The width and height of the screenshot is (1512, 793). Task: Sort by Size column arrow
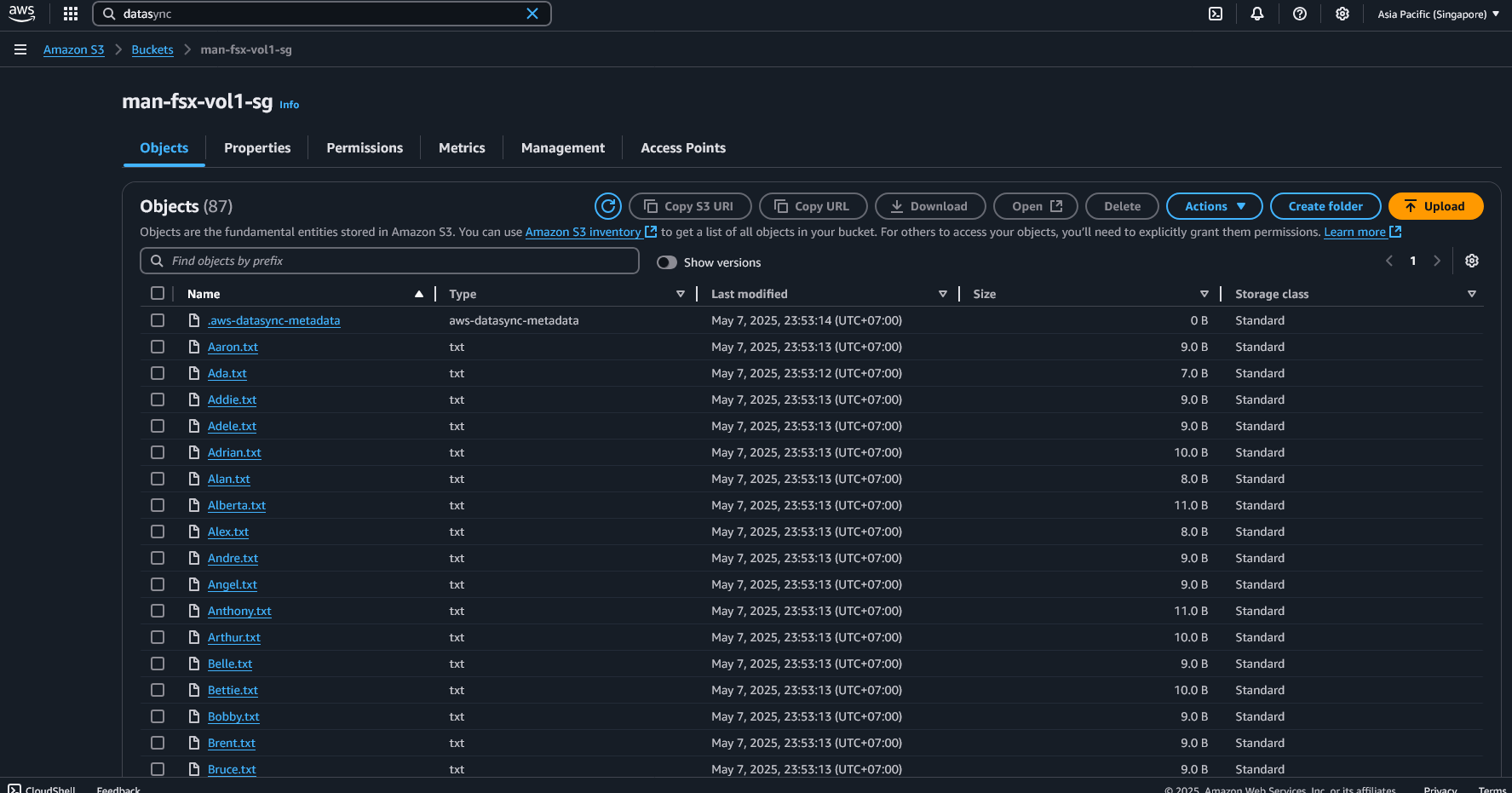coord(1204,294)
